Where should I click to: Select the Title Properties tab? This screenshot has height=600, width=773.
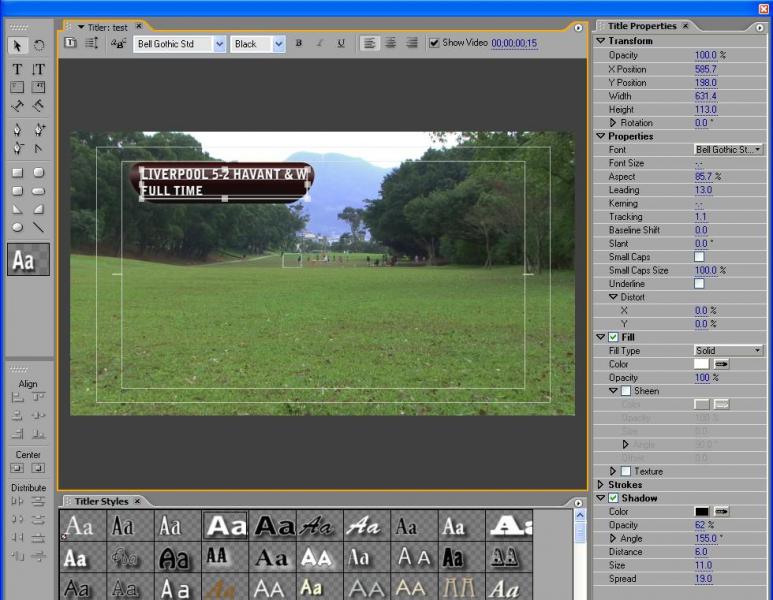click(641, 26)
